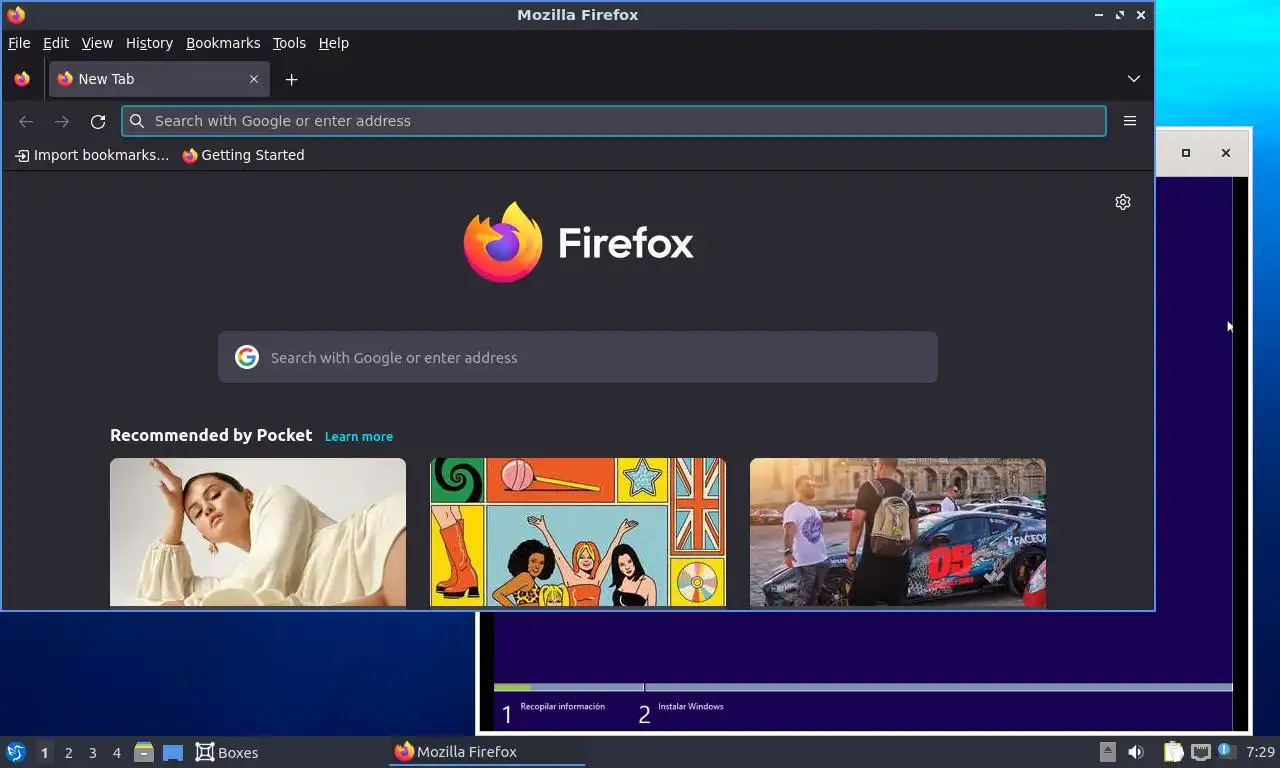Open the LXQt application menu

tap(15, 752)
